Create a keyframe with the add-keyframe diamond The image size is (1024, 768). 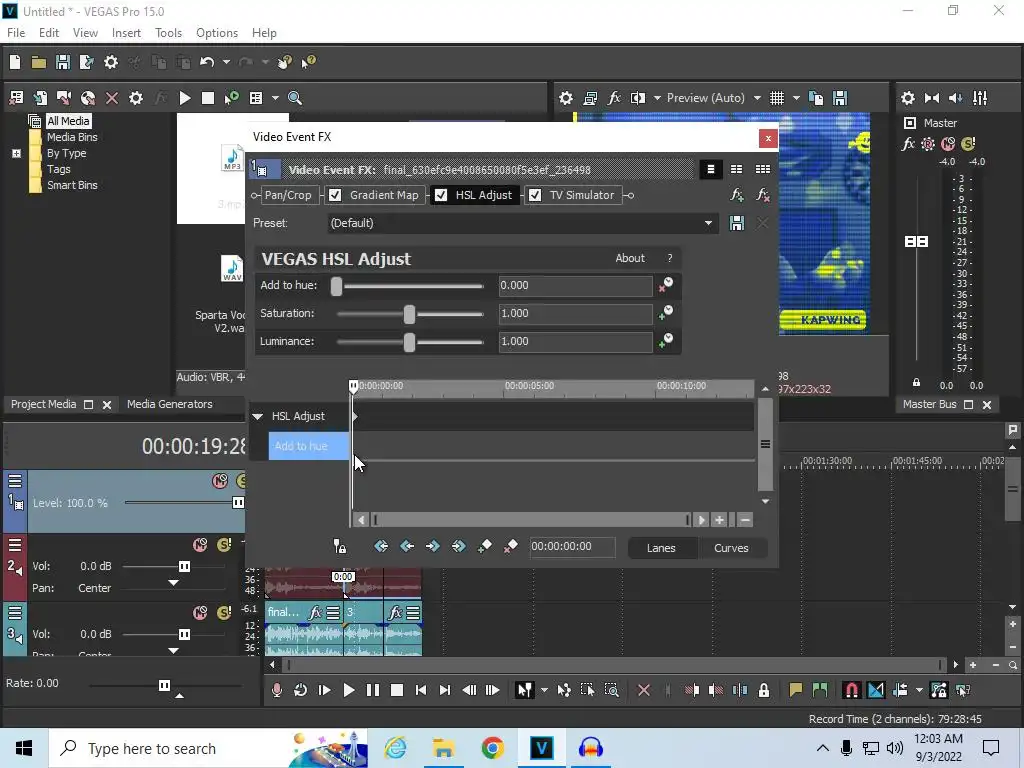(485, 546)
